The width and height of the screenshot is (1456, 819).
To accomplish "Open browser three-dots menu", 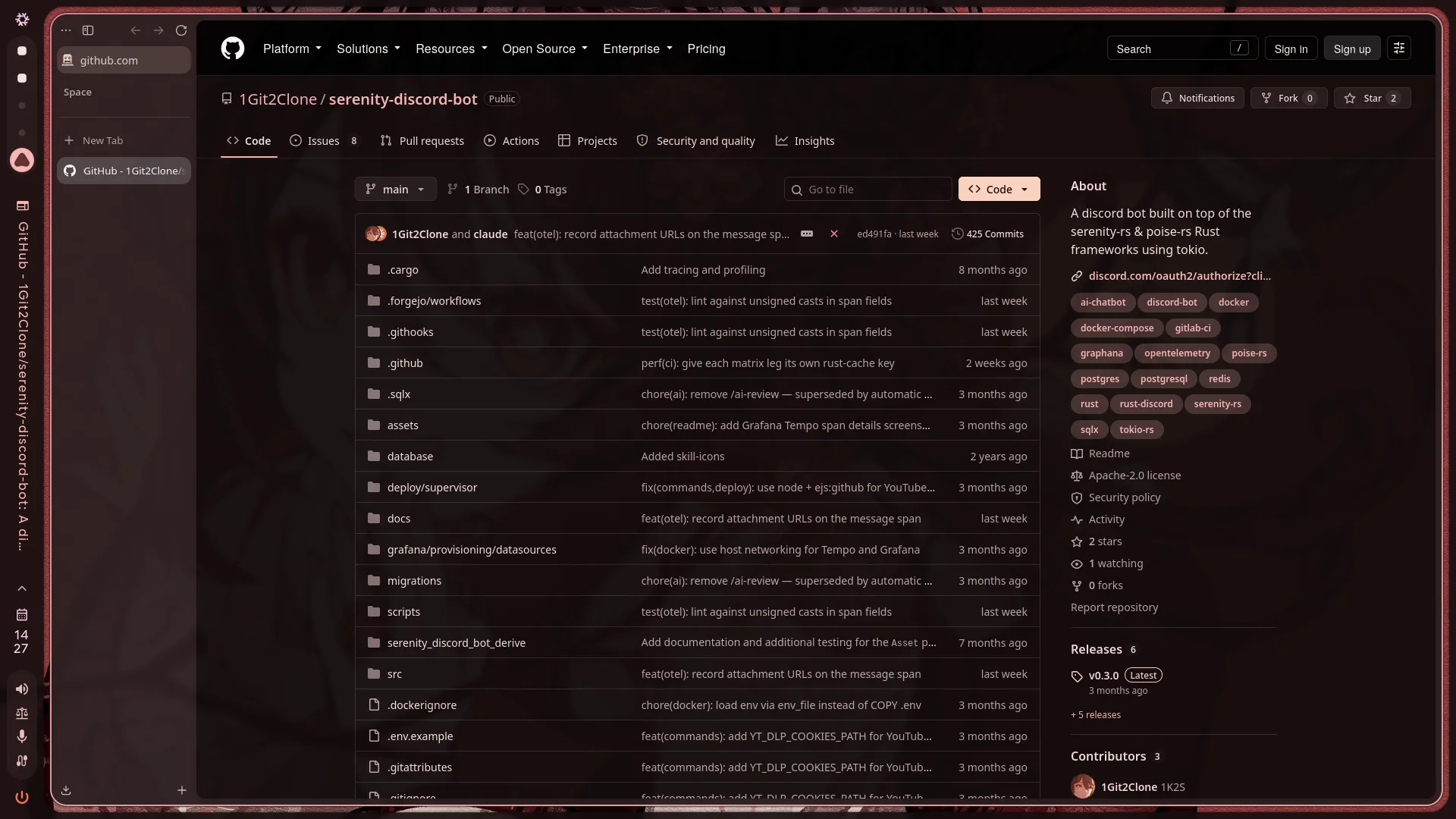I will click(66, 30).
